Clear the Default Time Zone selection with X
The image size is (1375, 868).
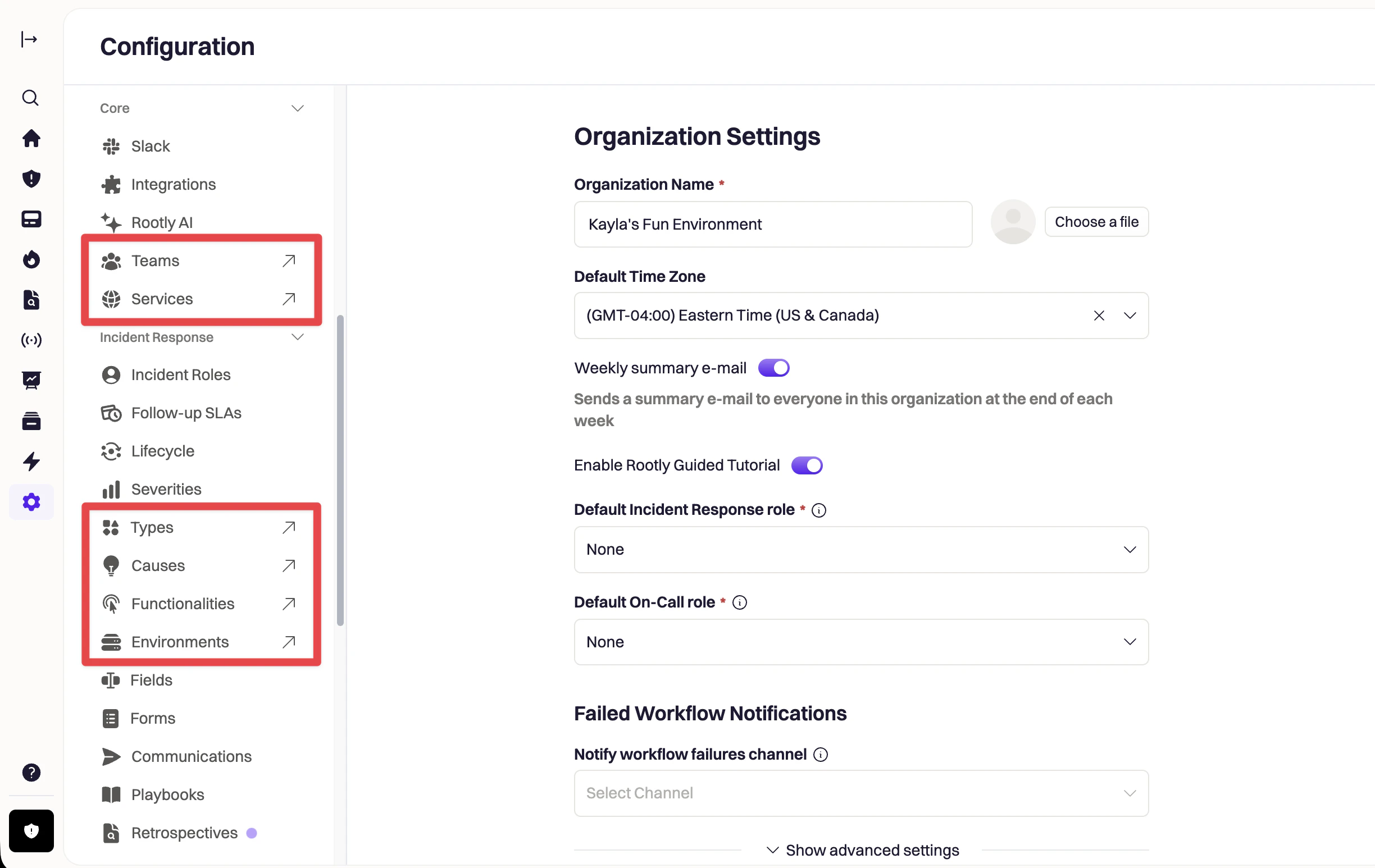[1099, 316]
